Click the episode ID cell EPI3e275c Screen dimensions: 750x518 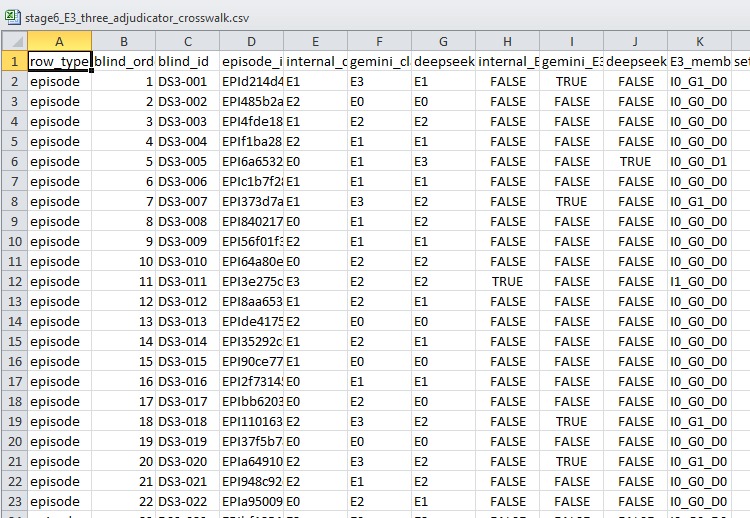[252, 281]
